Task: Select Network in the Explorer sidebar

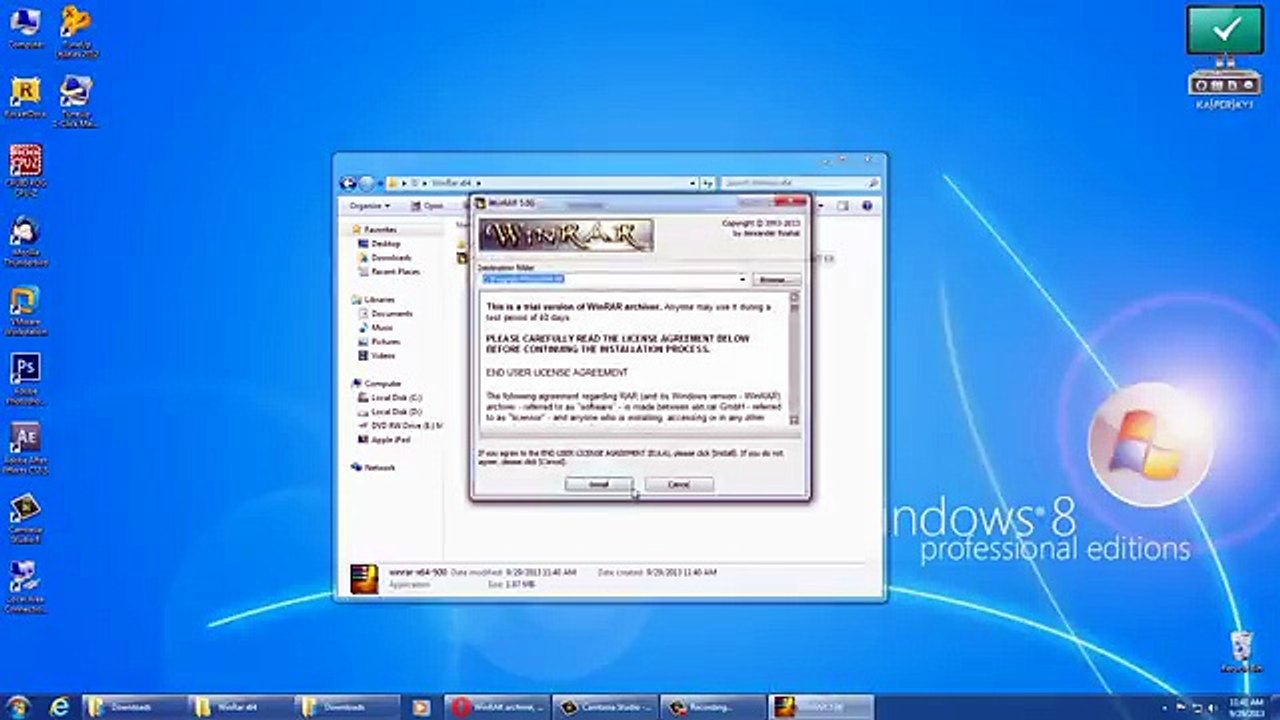Action: click(374, 467)
